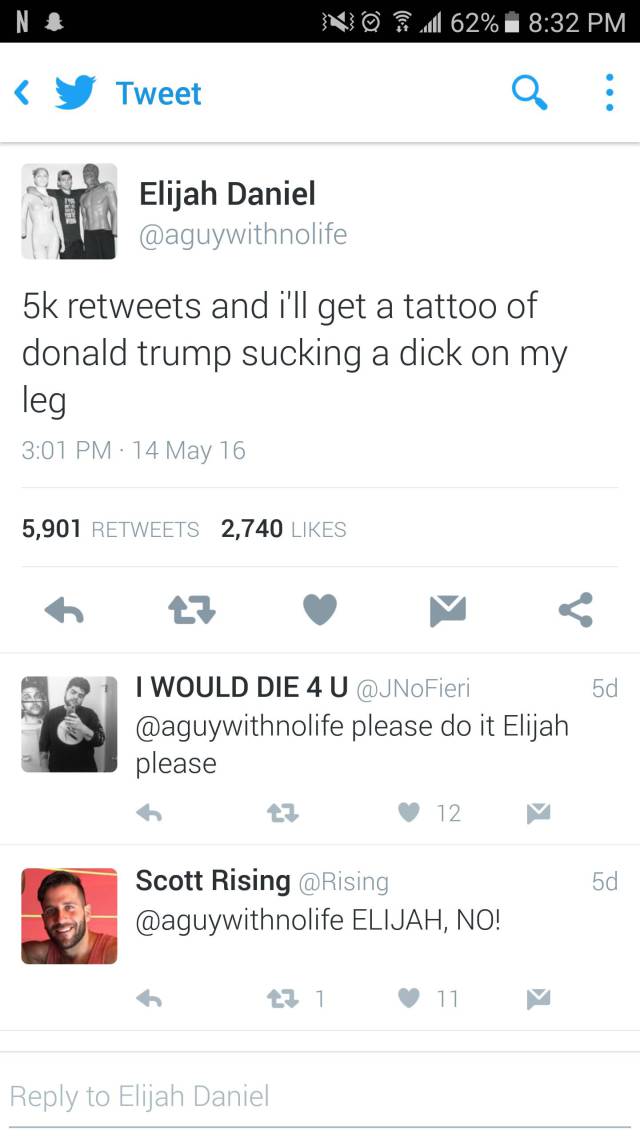View the 5,901 Retweets list
Screen dimensions: 640x1137
point(110,529)
